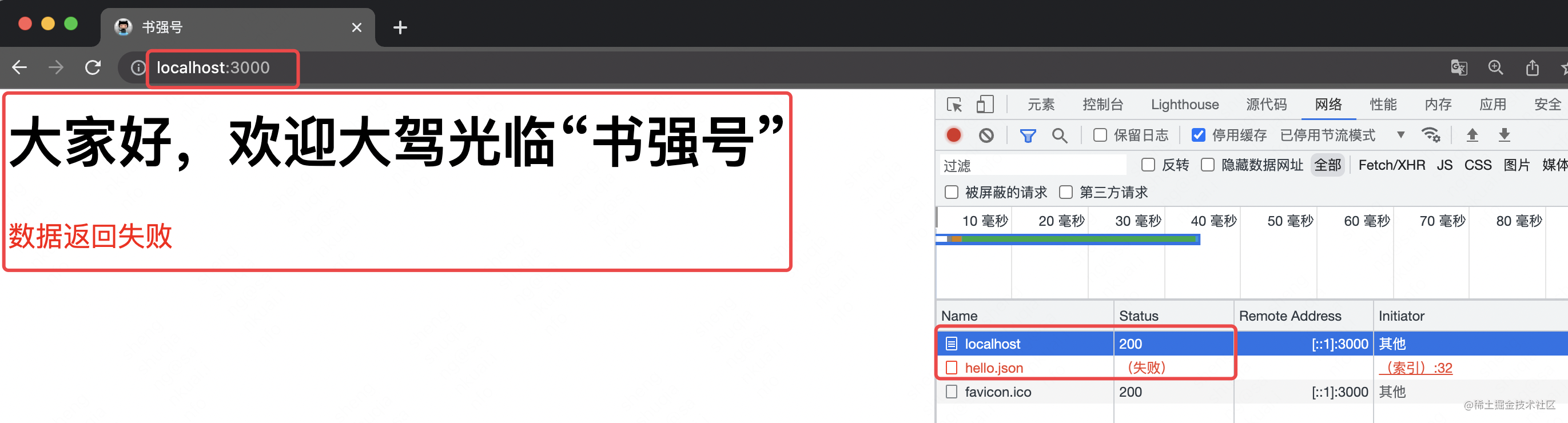Filter requests by JS type

coord(1444,165)
